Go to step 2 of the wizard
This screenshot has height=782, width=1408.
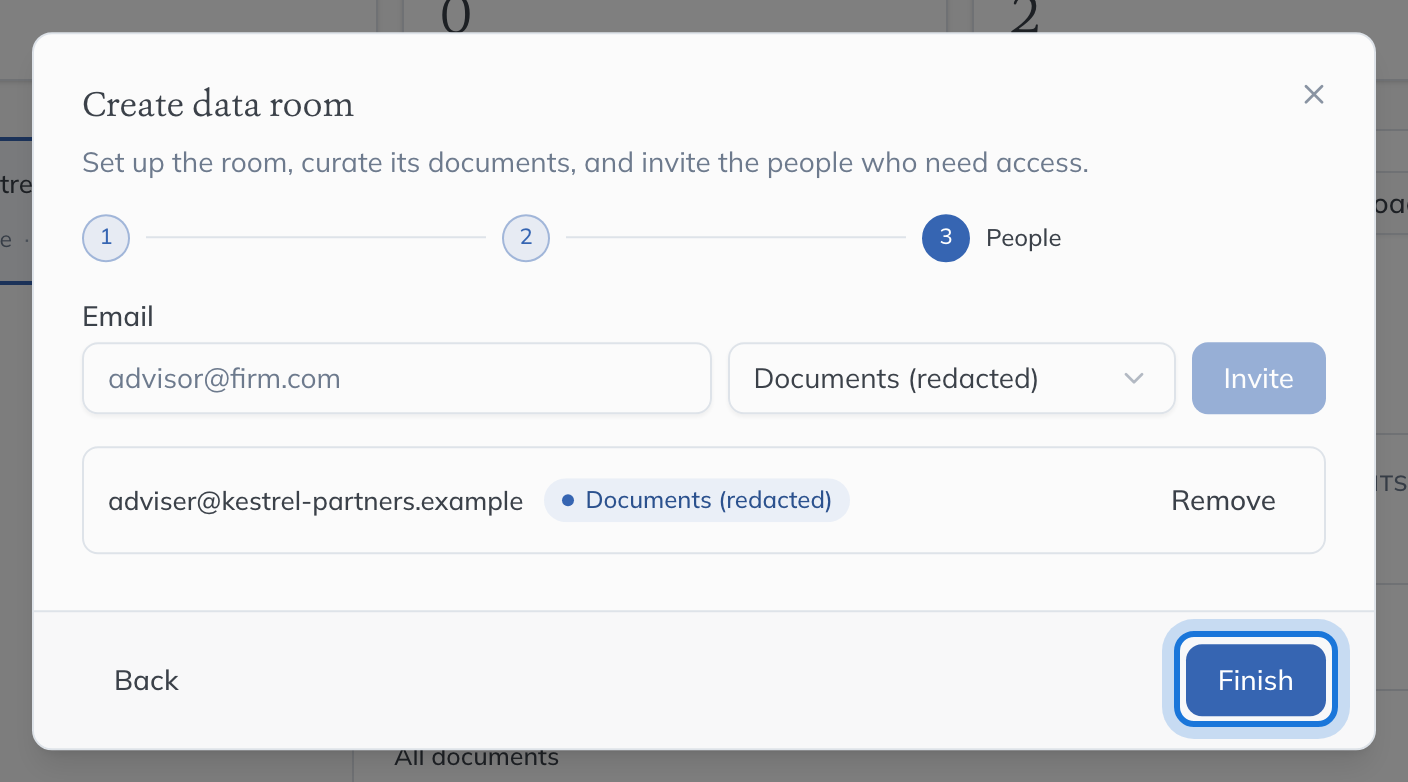(526, 238)
